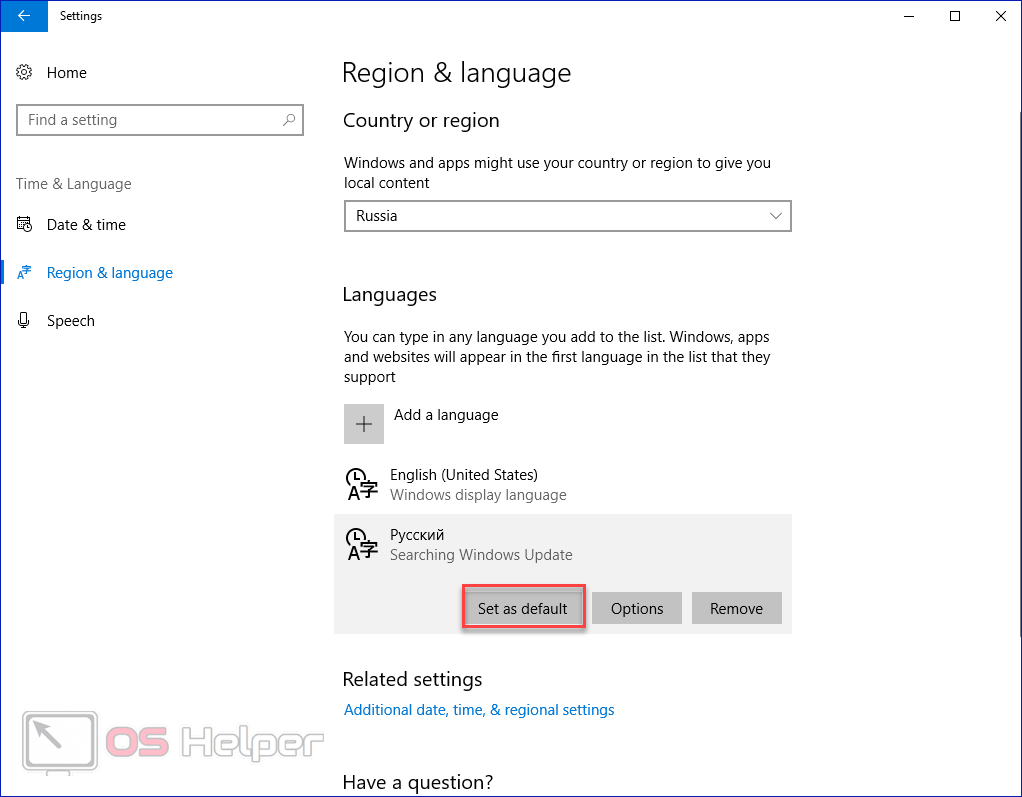1022x797 pixels.
Task: Click the plus icon to add a language
Action: point(364,424)
